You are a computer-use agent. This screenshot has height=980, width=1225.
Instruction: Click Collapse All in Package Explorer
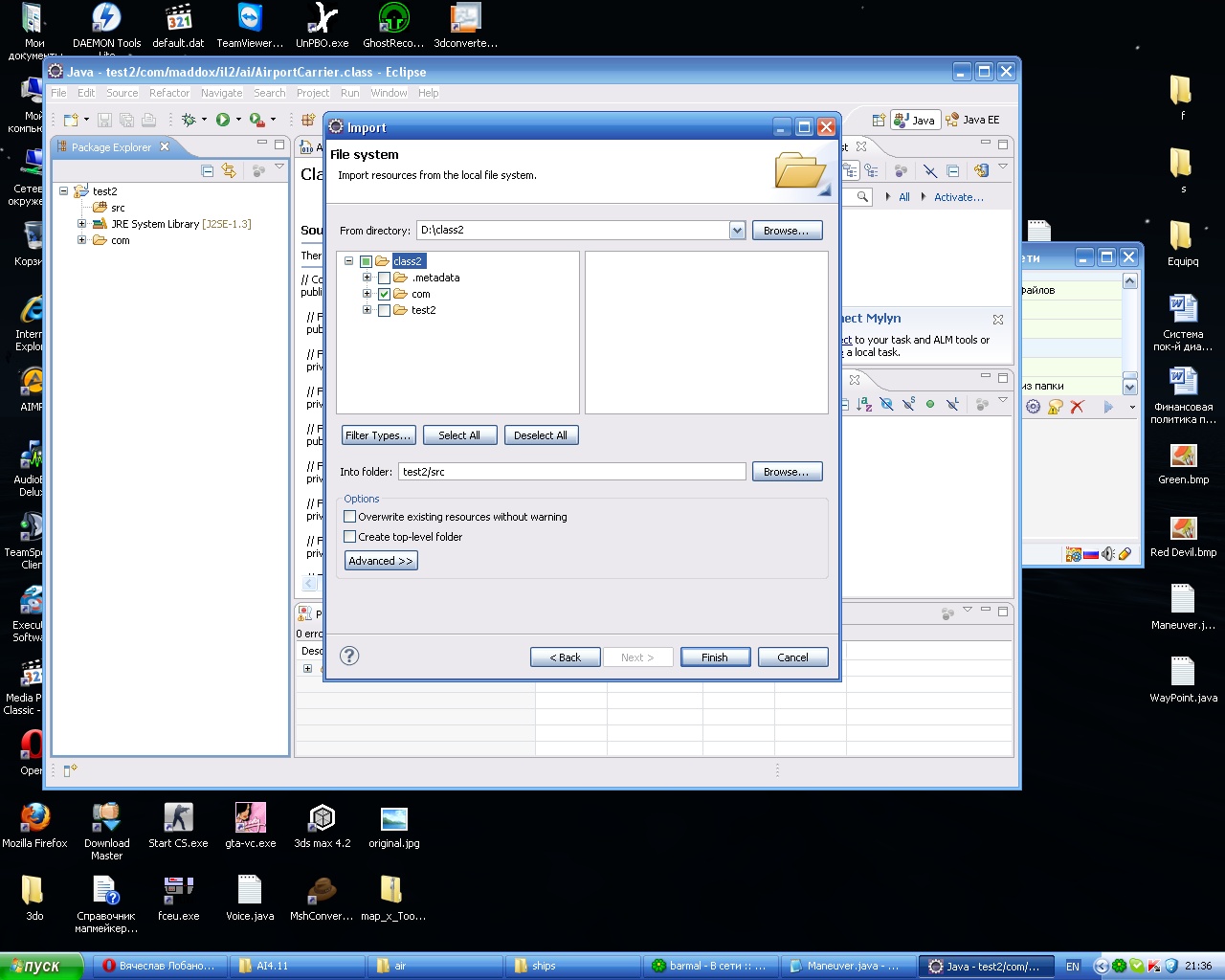(208, 170)
